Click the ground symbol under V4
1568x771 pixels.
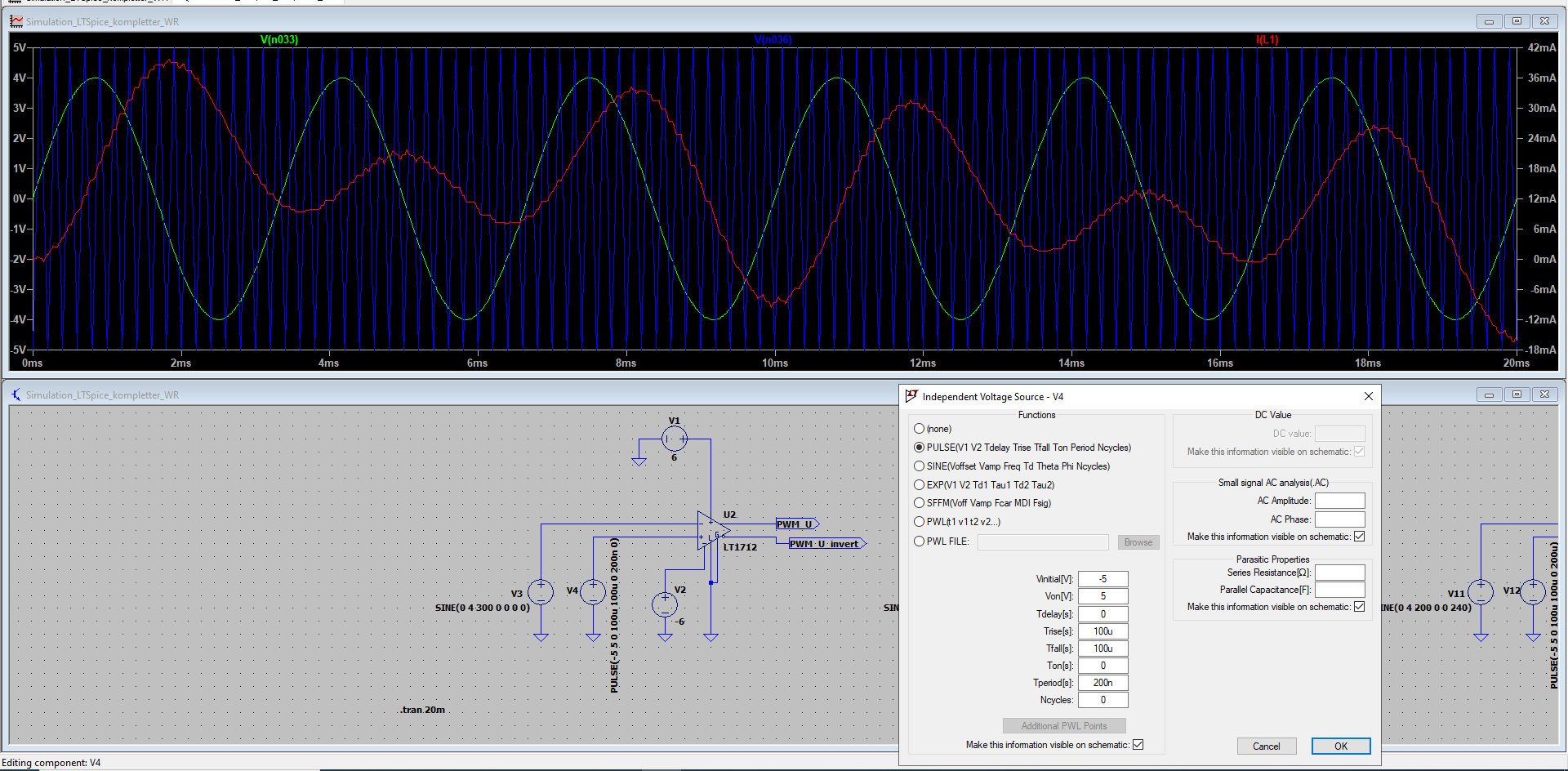coord(593,636)
